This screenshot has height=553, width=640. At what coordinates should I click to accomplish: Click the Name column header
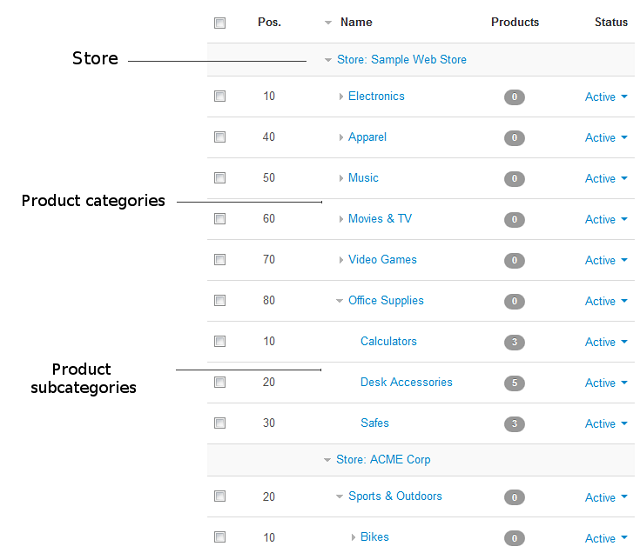pos(356,22)
